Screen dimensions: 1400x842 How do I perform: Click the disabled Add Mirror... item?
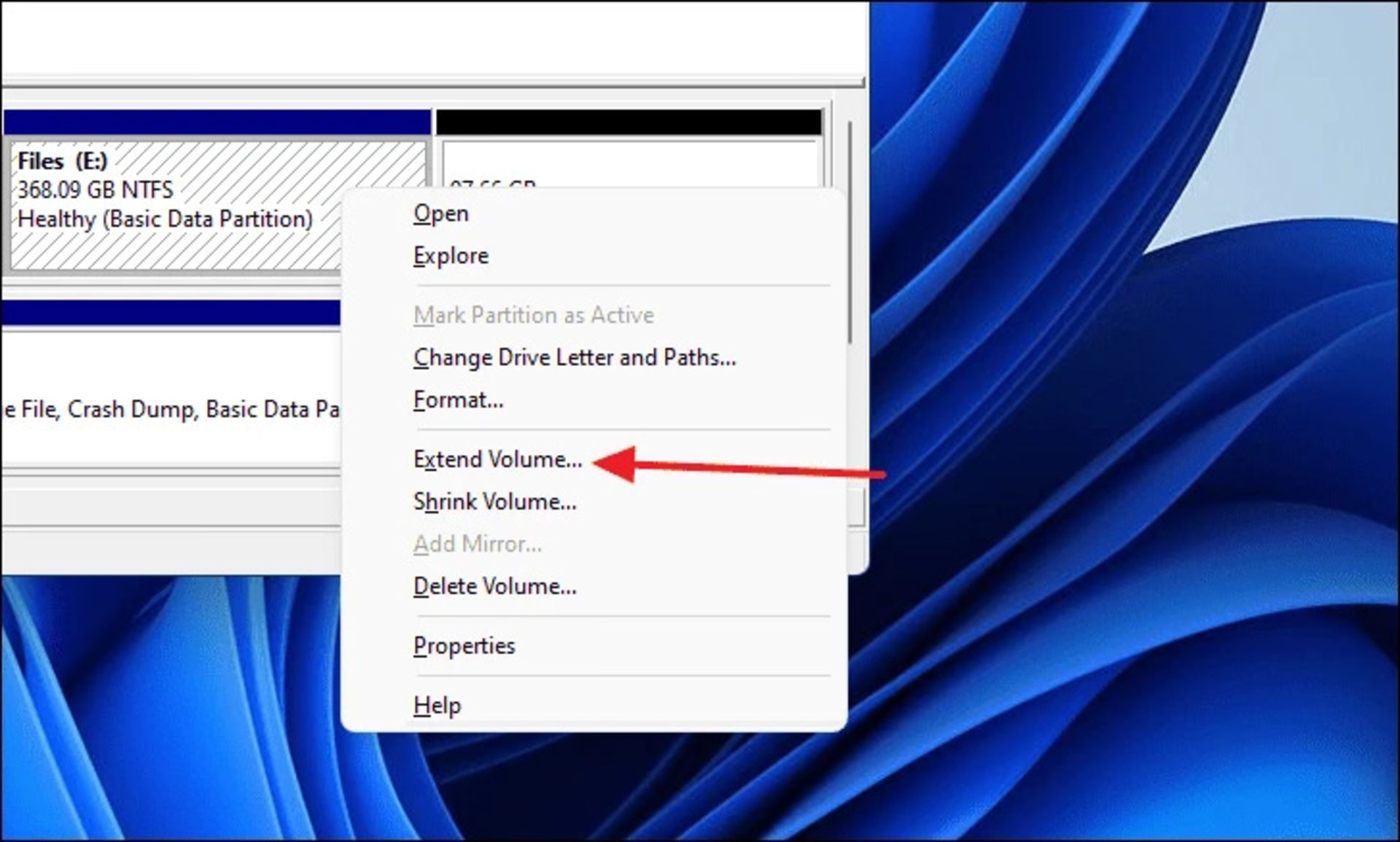pos(477,545)
